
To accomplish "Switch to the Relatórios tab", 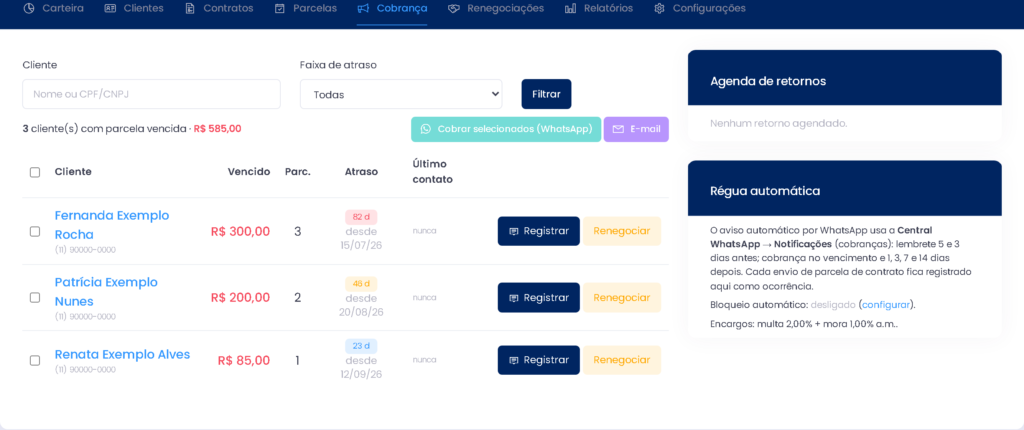I will 599,8.
